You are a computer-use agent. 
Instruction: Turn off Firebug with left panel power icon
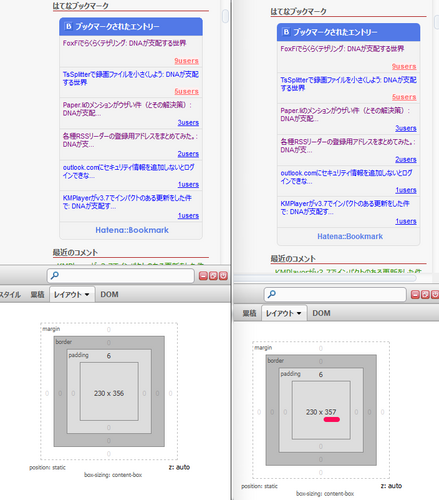point(223,276)
